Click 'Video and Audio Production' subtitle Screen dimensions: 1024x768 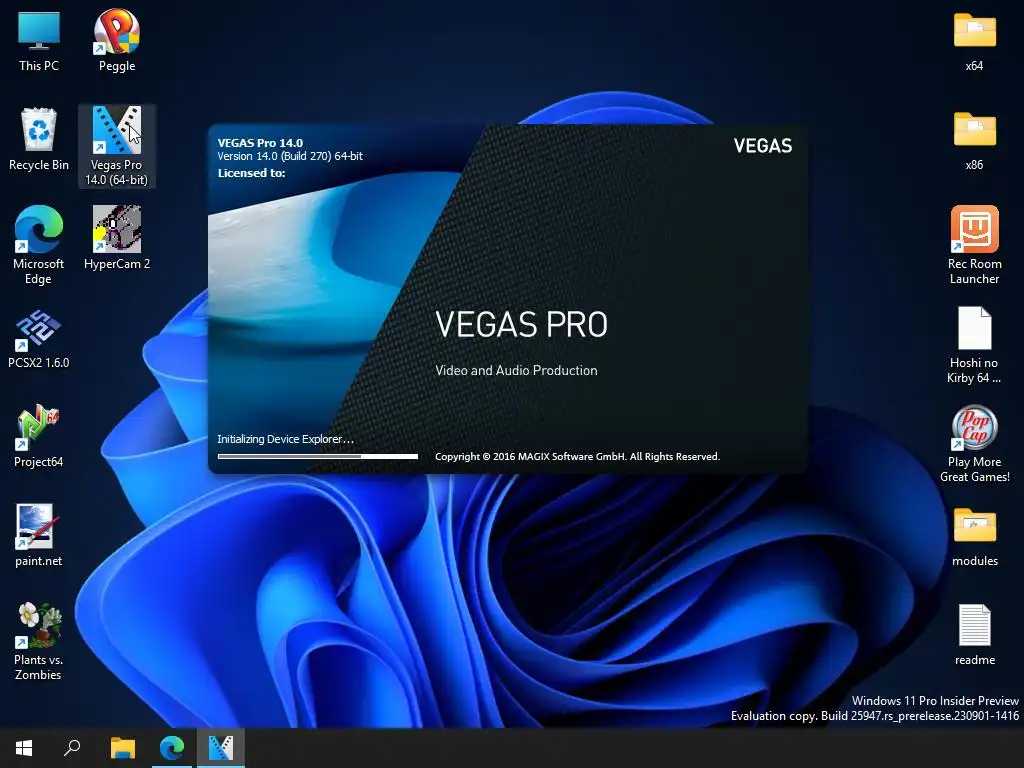[516, 370]
